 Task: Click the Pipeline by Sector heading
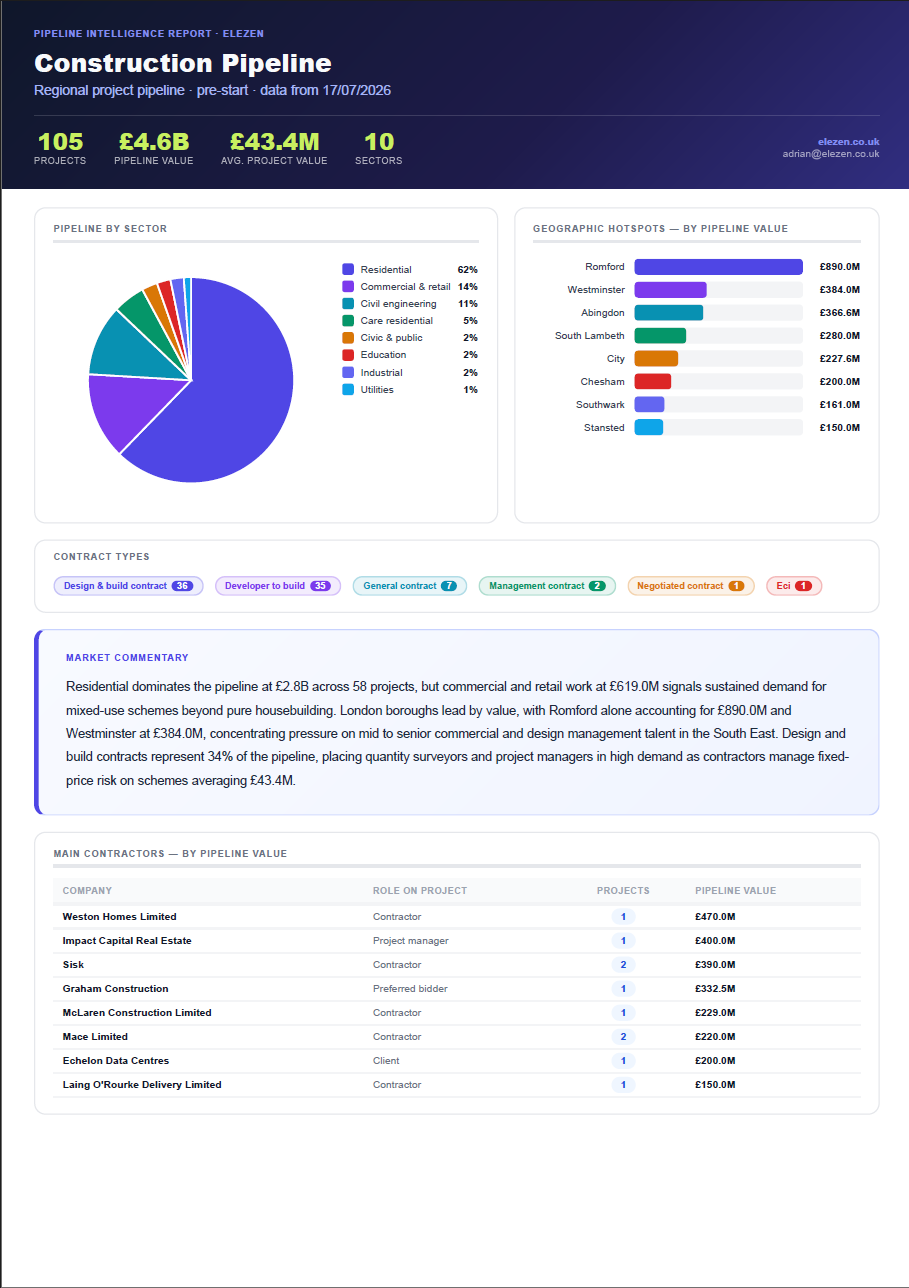tap(110, 229)
